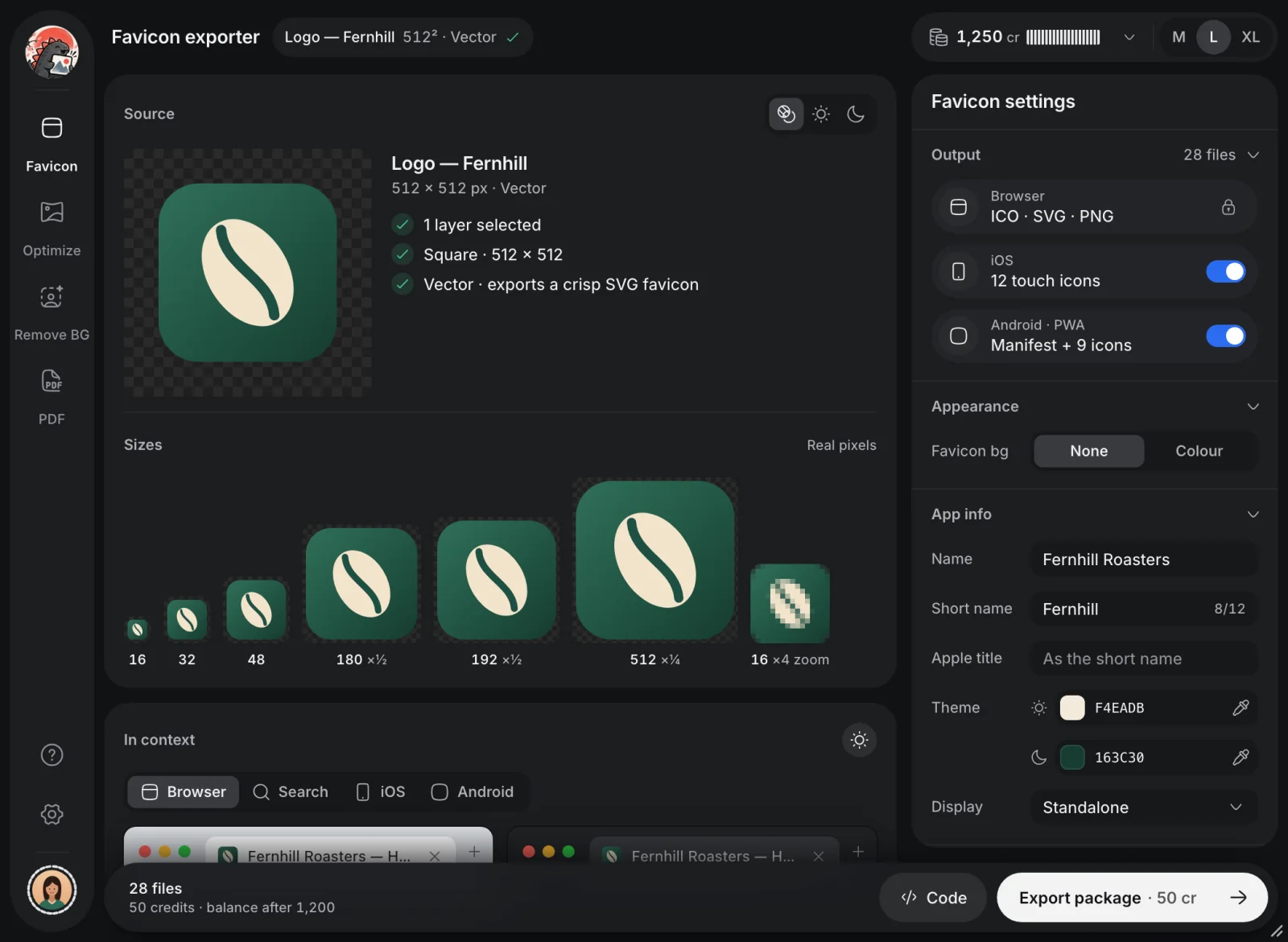Open the Optimize tool
Screen dimensions: 1288x942
click(52, 229)
